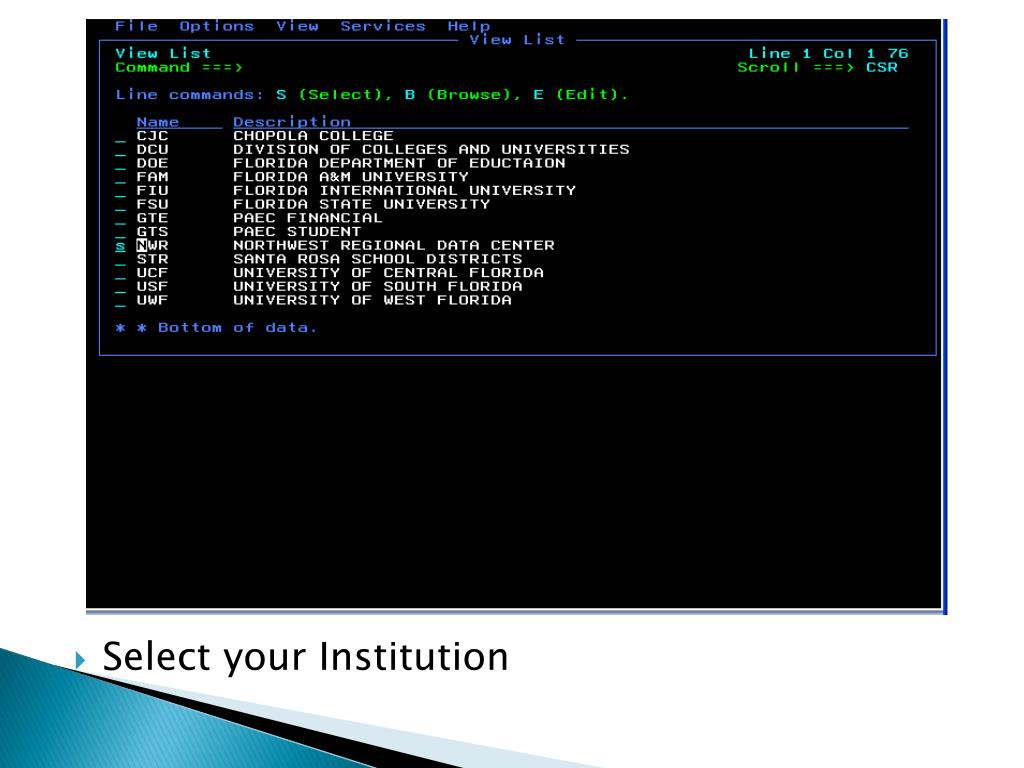Select the FIU name entry
Image resolution: width=1024 pixels, height=768 pixels.
152,191
